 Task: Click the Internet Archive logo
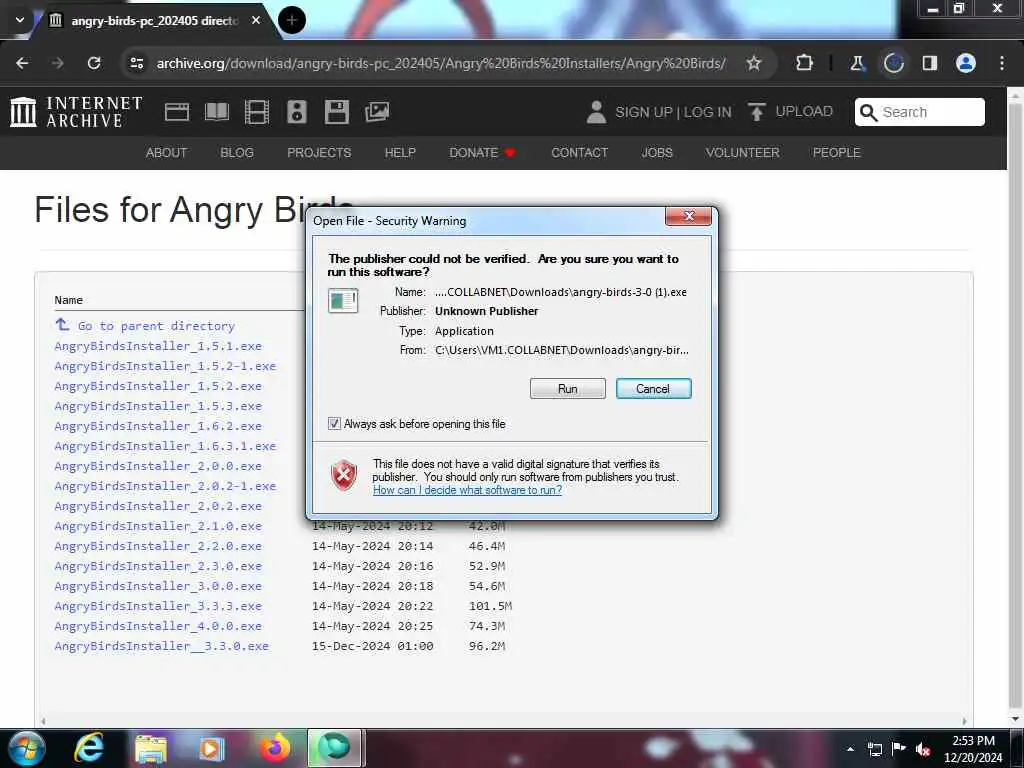(x=76, y=112)
